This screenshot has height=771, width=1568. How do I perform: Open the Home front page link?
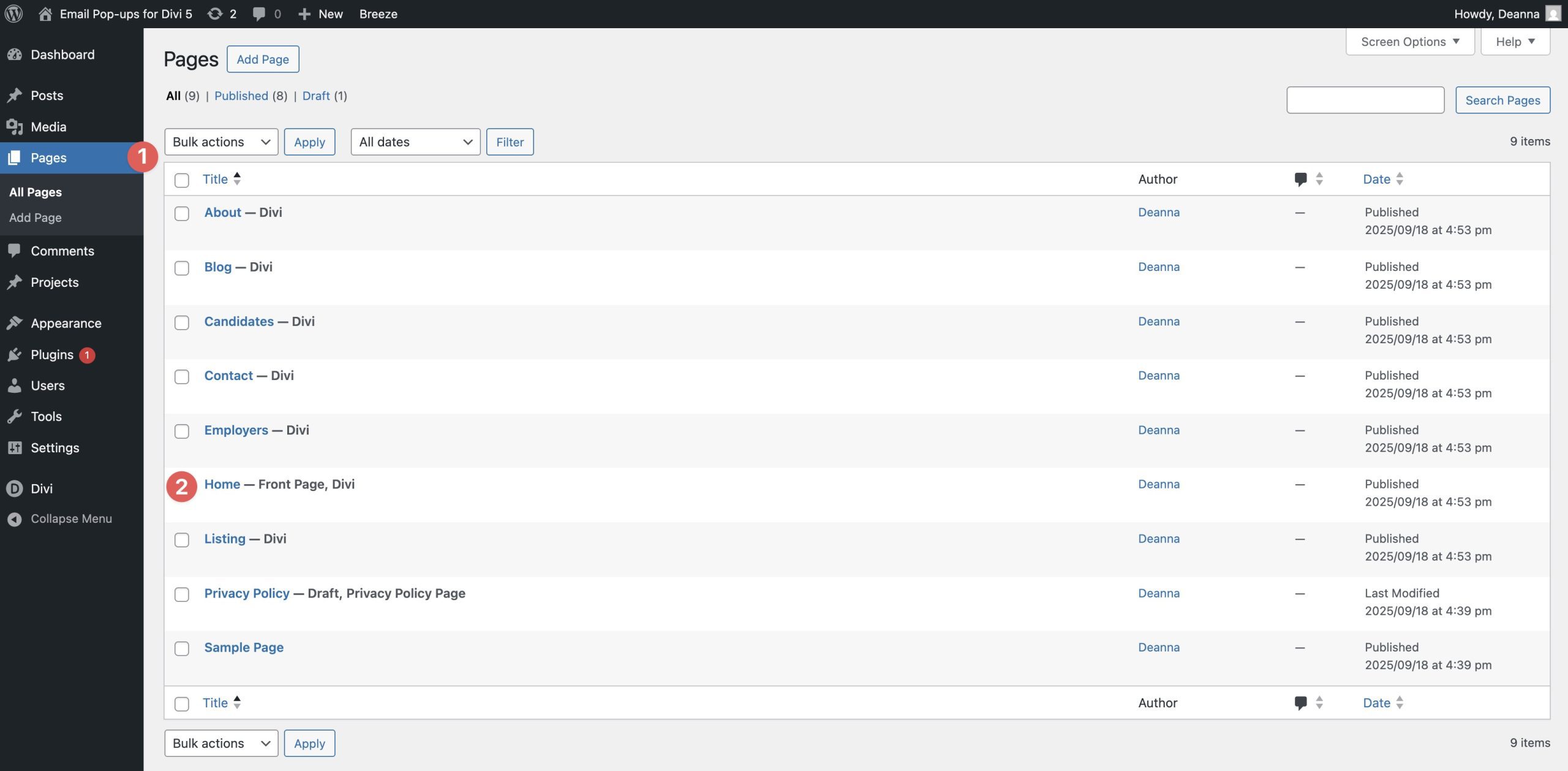point(222,484)
